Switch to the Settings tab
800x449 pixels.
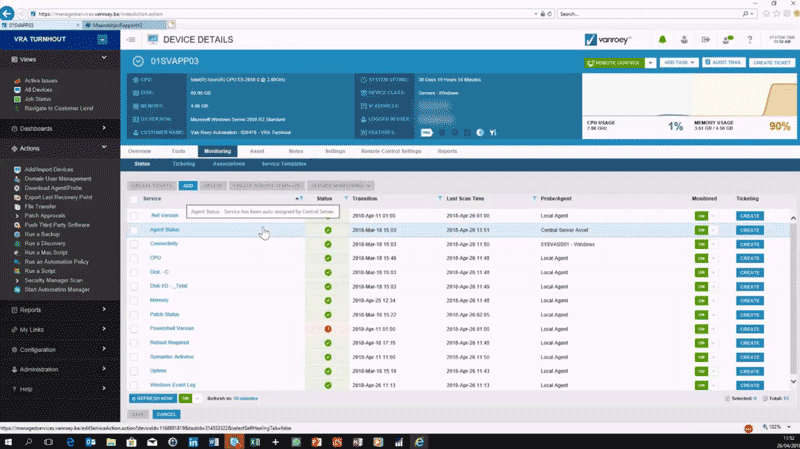(335, 151)
